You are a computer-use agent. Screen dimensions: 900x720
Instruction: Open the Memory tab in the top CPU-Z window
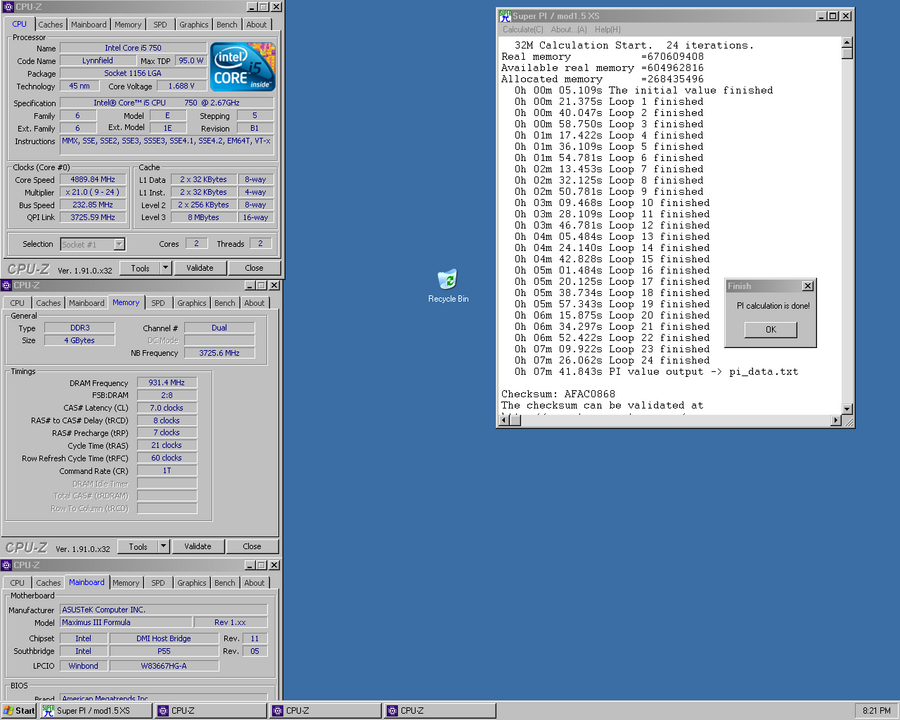coord(127,25)
